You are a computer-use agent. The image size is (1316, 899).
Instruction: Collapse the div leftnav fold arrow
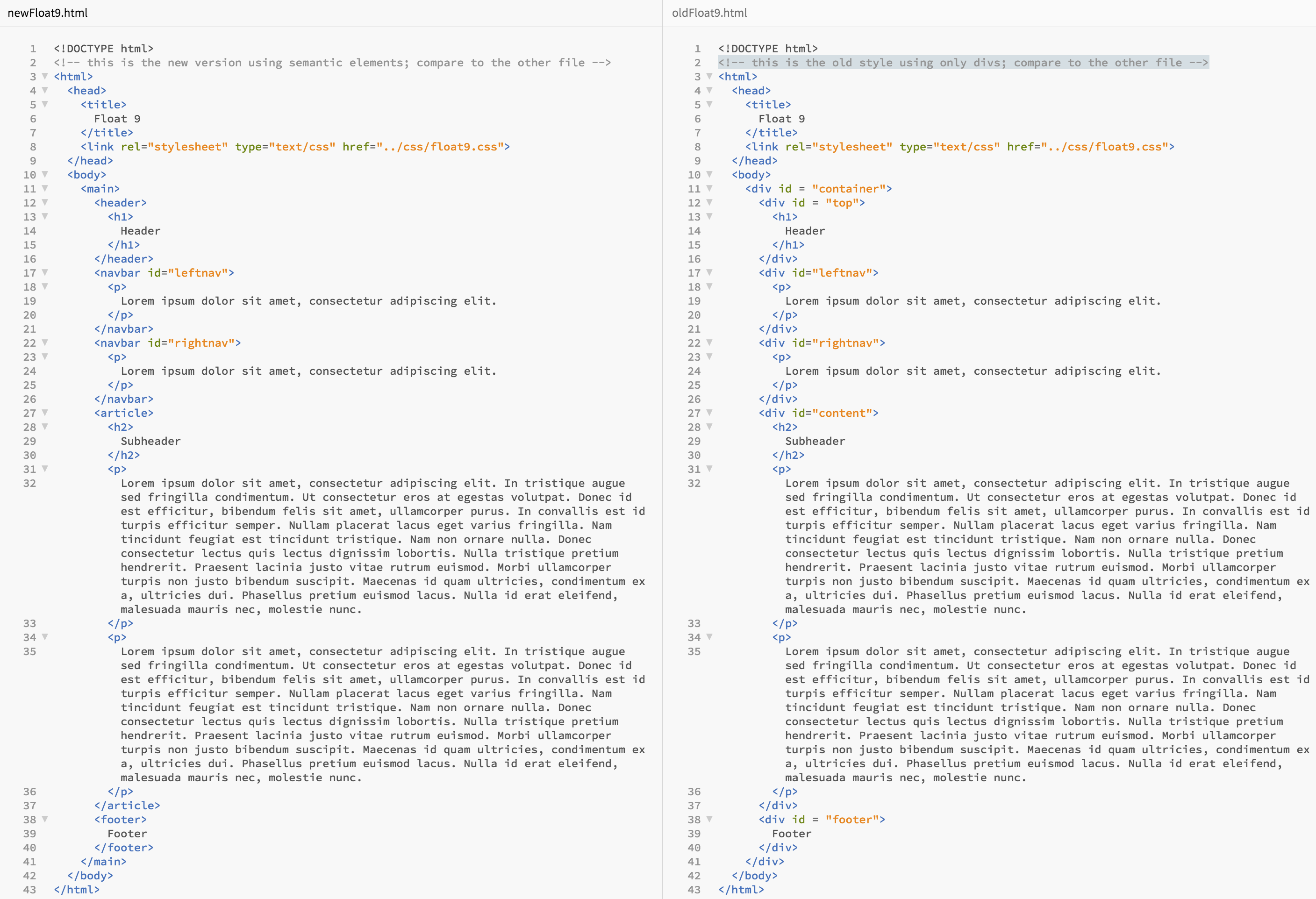709,272
